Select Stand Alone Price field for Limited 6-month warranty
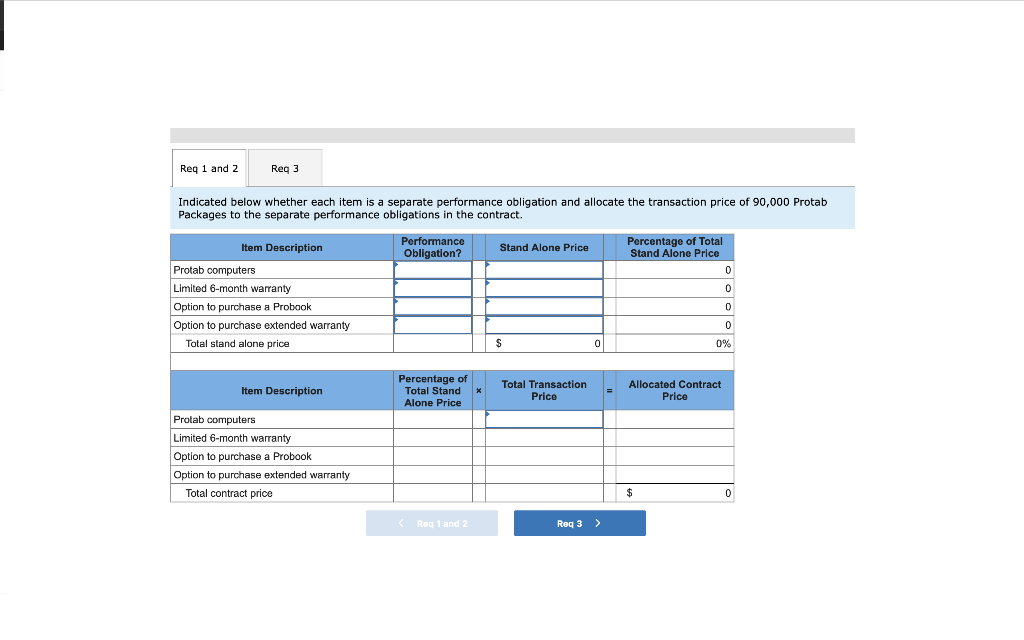Viewport: 1024px width, 640px height. [543, 288]
